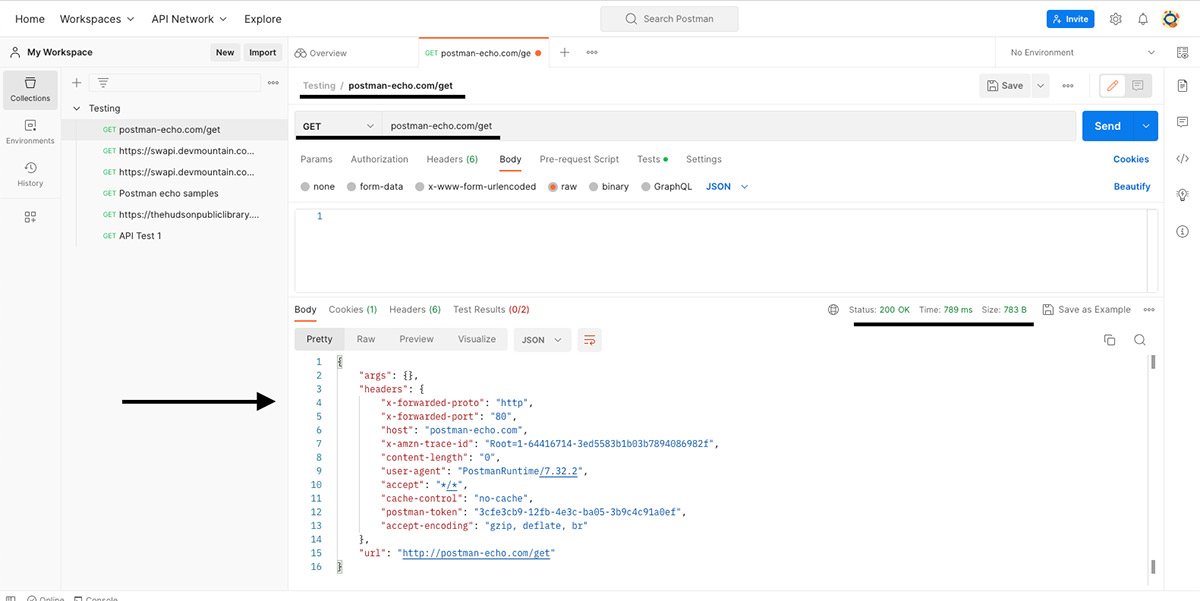This screenshot has width=1200, height=601.
Task: Collapse the Testing collection folder
Action: click(77, 108)
